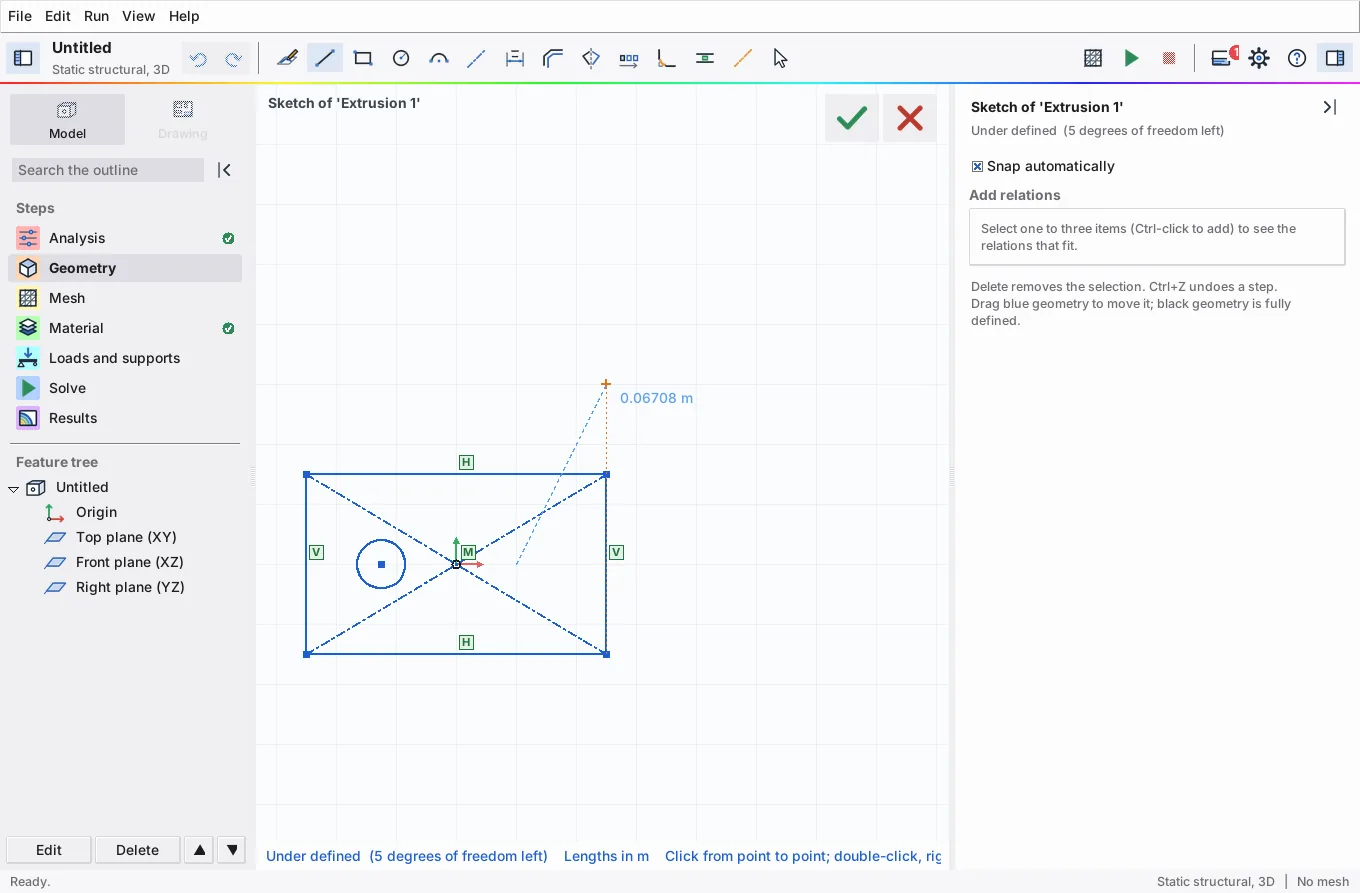The image size is (1360, 893).
Task: Activate the Line drawing tool
Action: click(325, 58)
